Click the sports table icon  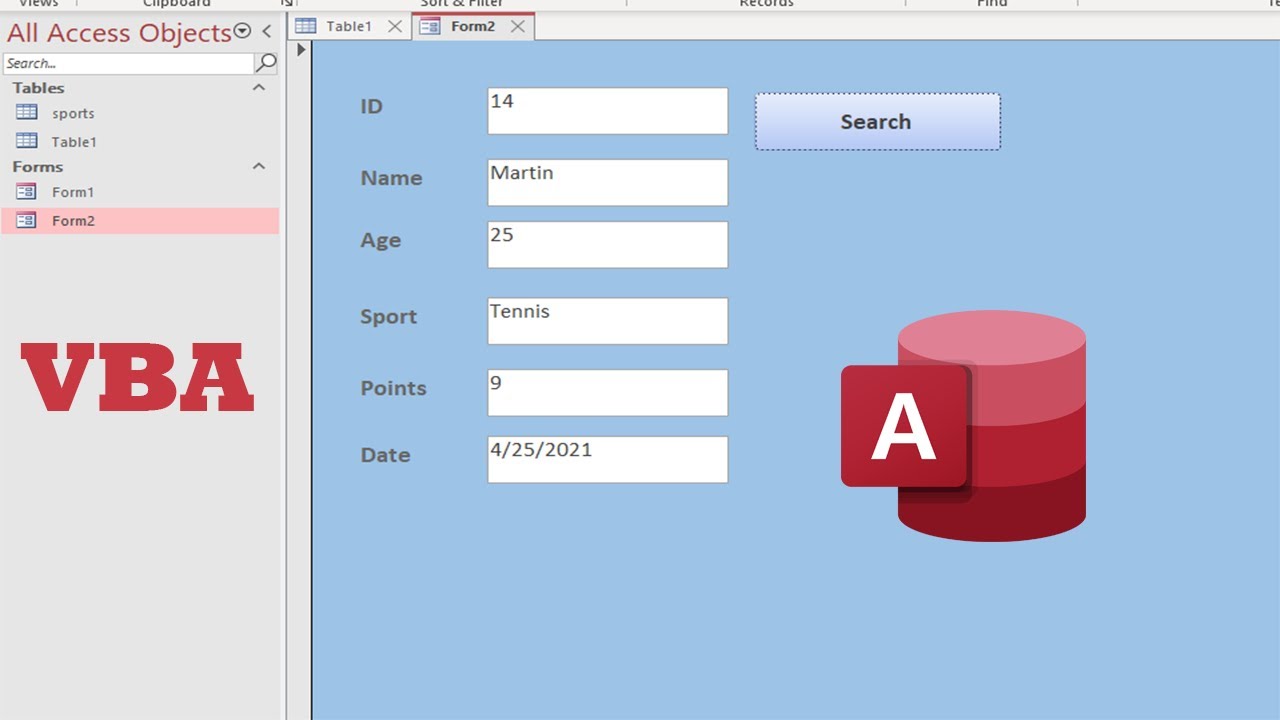click(x=27, y=113)
